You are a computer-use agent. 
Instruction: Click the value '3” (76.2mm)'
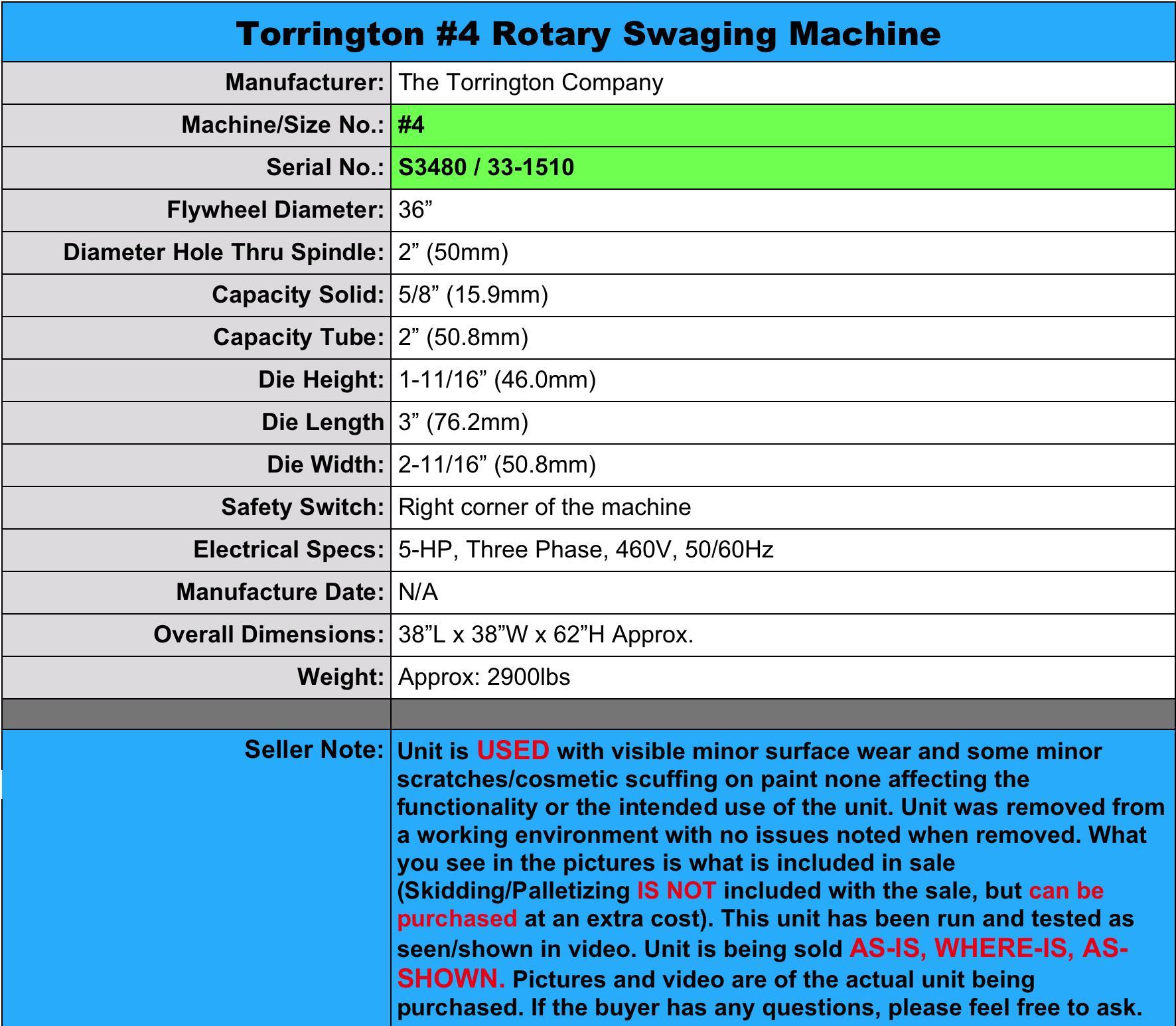click(x=463, y=422)
